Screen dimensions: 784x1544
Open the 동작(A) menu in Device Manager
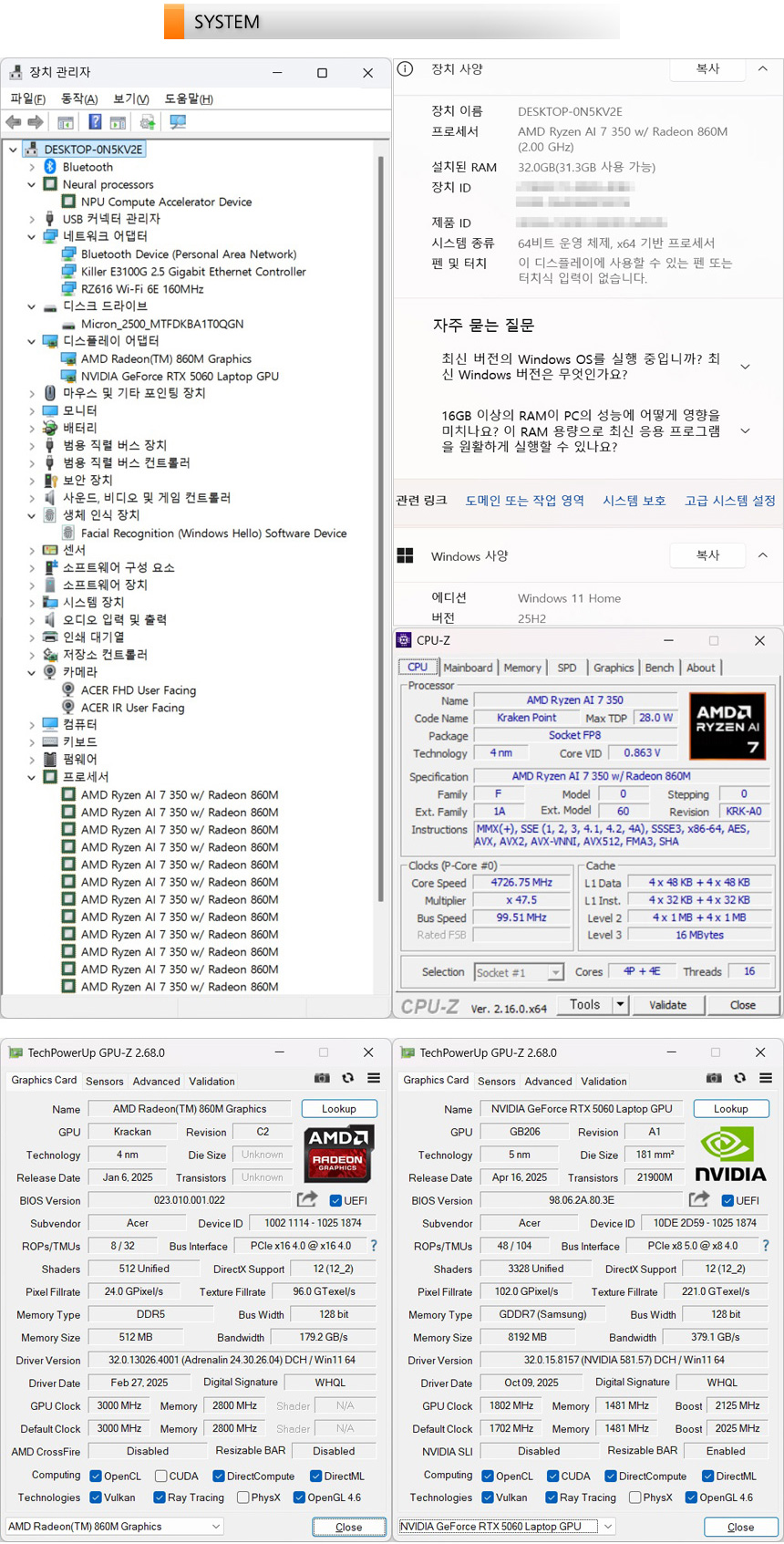tap(79, 98)
